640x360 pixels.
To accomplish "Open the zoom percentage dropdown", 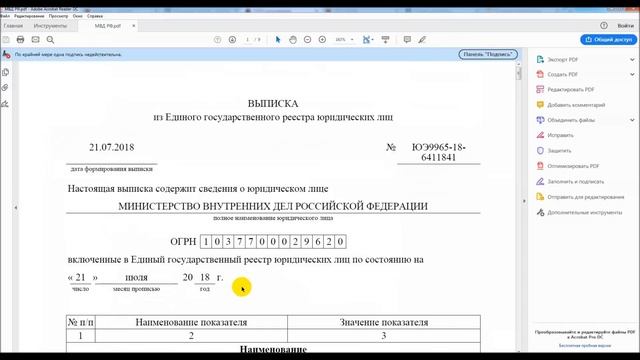I will click(x=352, y=40).
